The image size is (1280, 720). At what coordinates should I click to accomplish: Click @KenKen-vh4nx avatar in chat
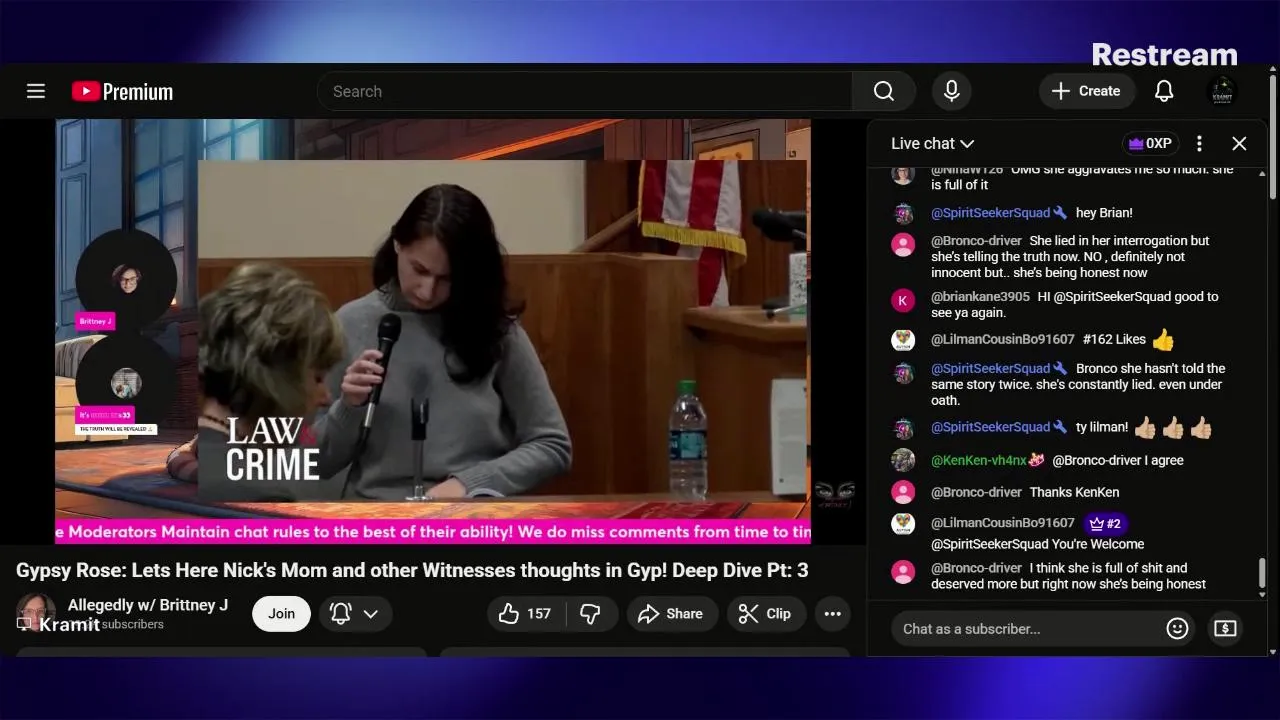pyautogui.click(x=903, y=460)
